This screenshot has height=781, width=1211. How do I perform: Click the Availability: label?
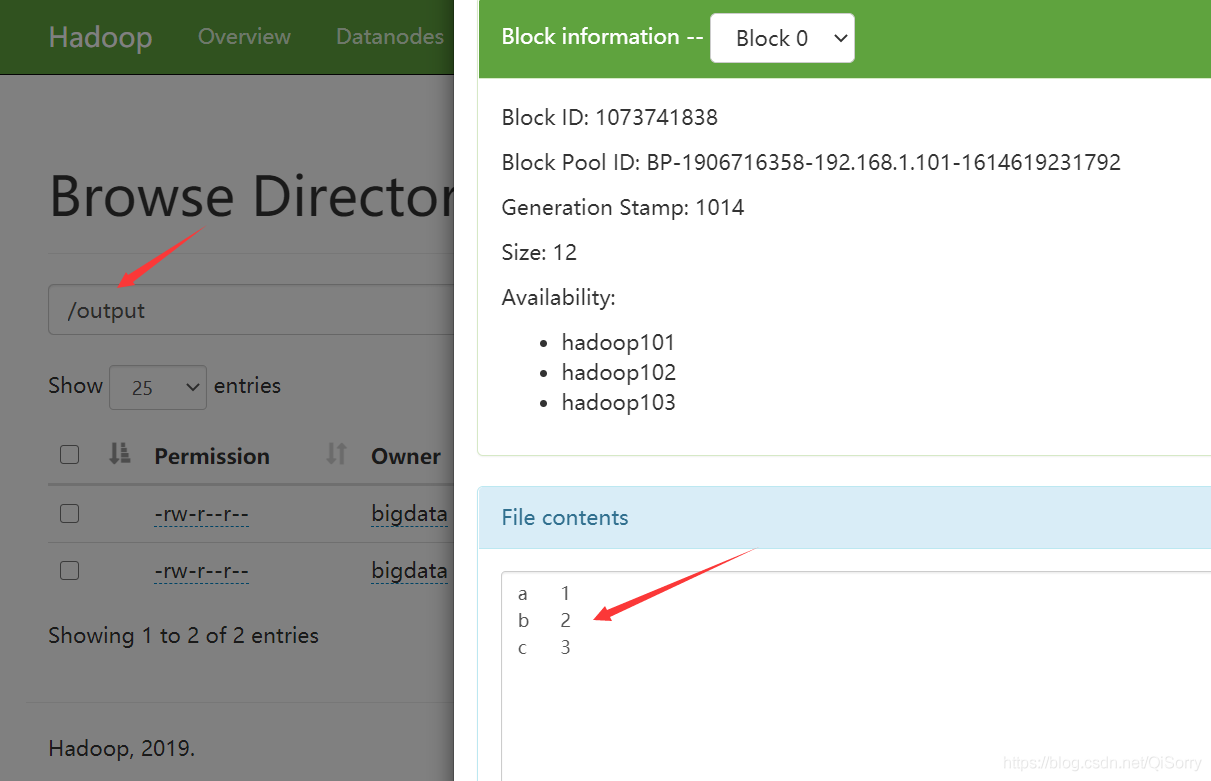[x=559, y=298]
